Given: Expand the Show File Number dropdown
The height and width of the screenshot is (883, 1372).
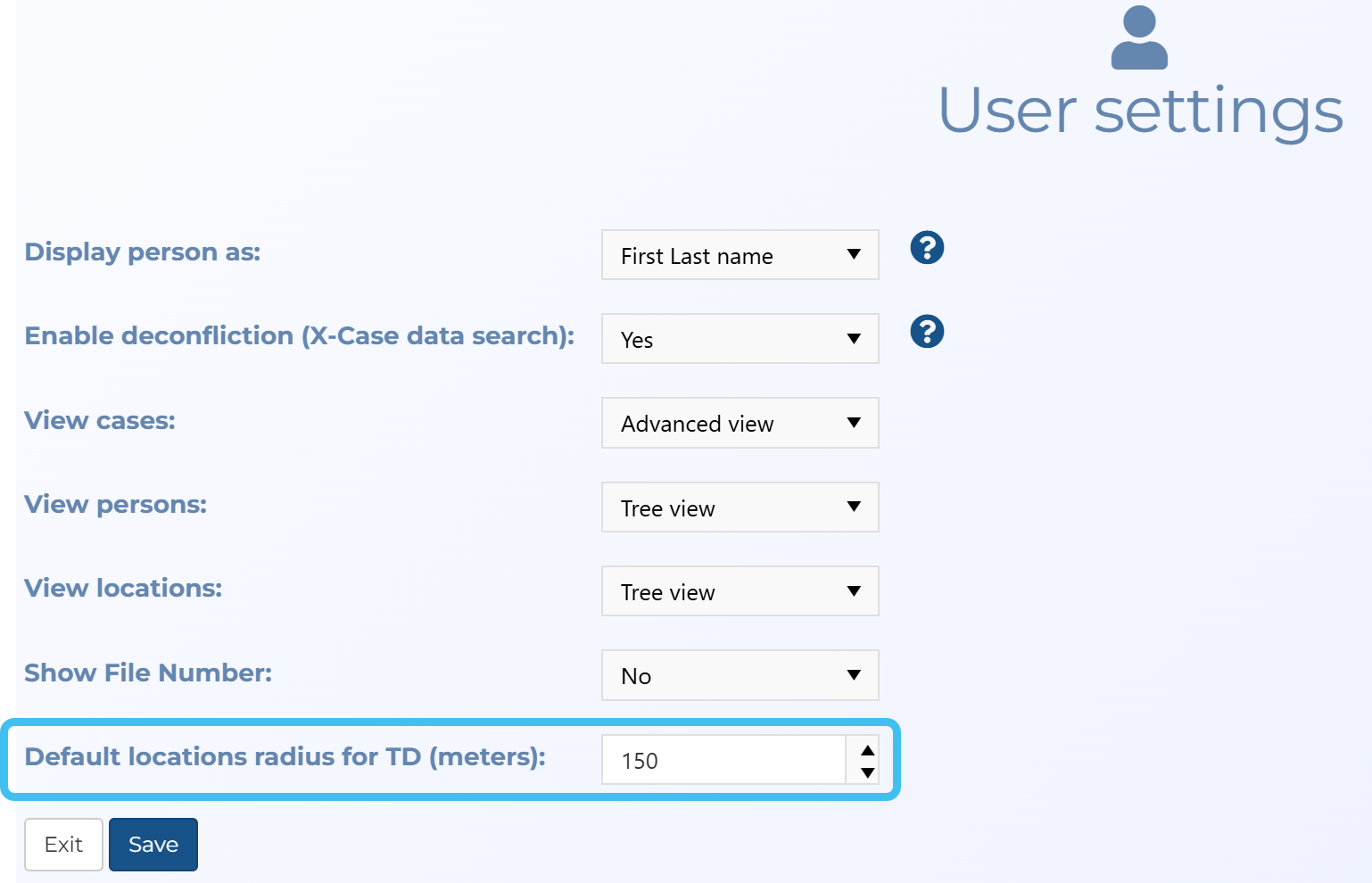Looking at the screenshot, I should coord(740,675).
